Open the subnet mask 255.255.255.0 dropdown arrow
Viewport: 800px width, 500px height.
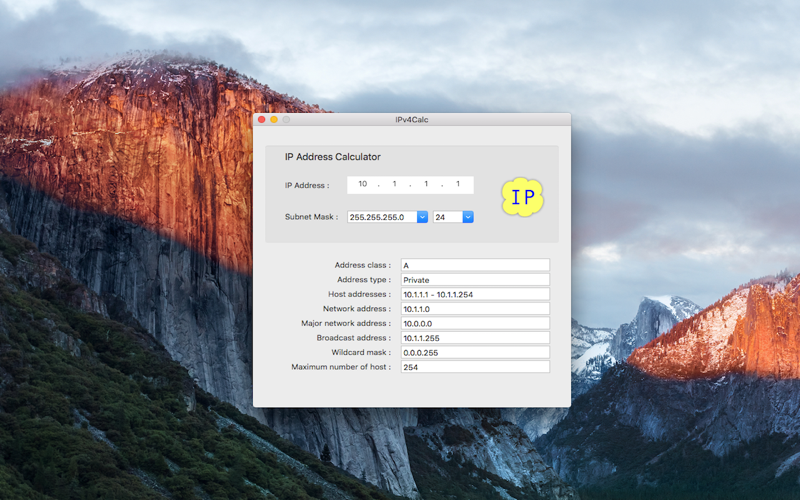click(x=422, y=217)
